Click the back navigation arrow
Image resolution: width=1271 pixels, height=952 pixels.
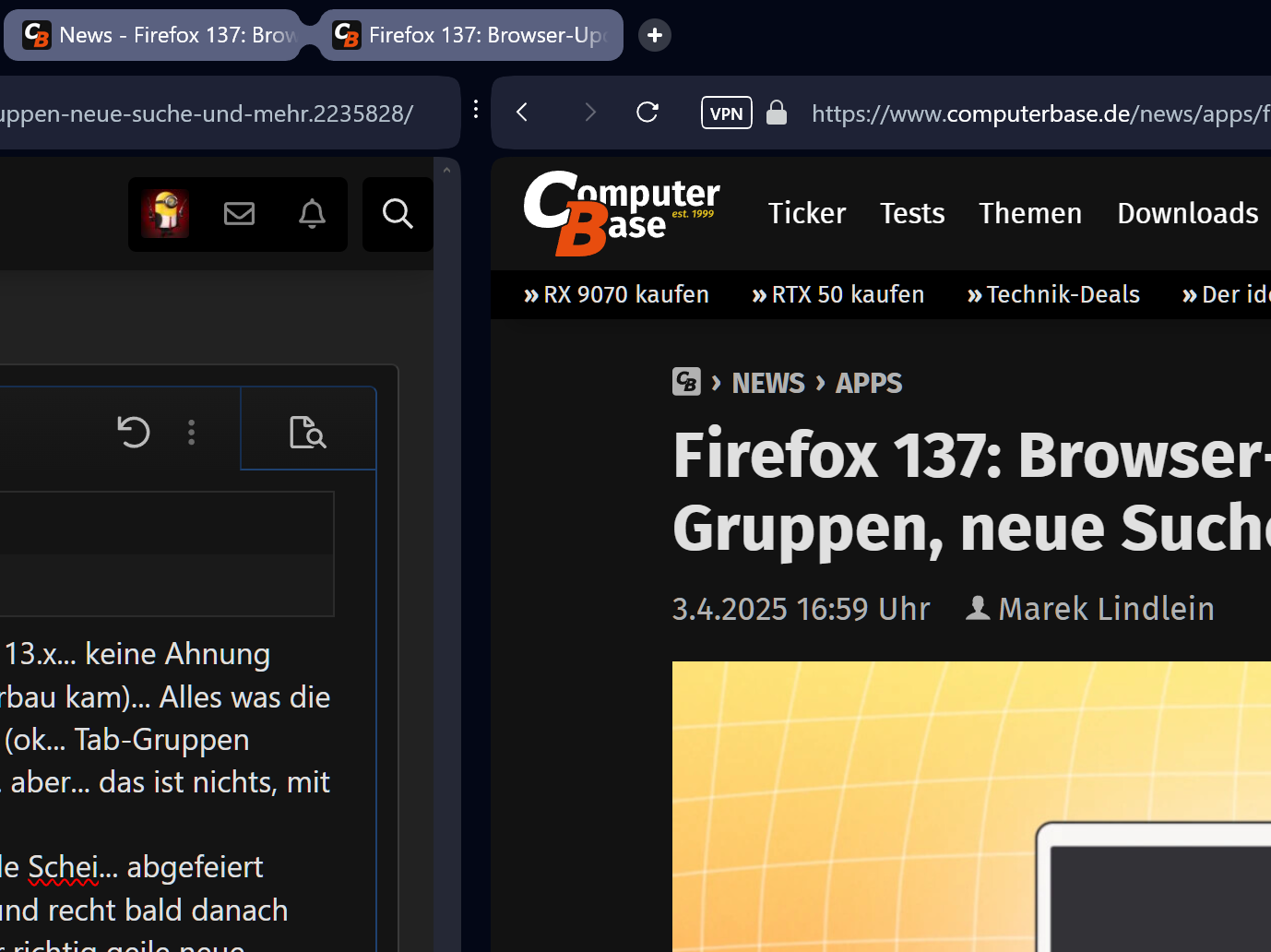(x=522, y=113)
